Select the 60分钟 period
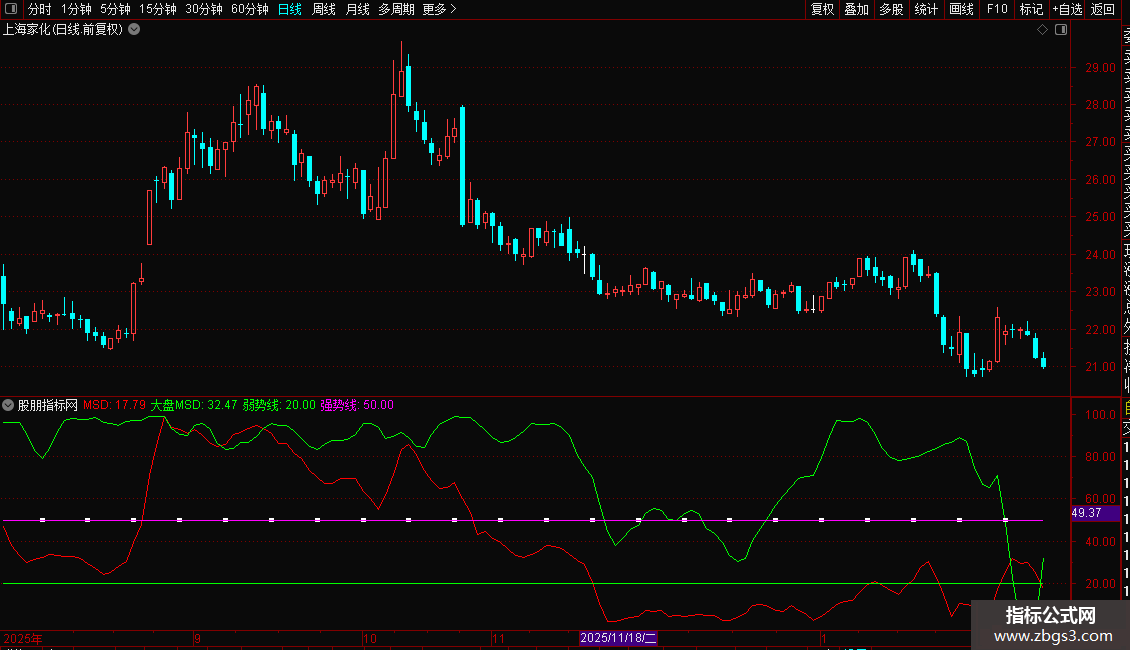Image resolution: width=1130 pixels, height=650 pixels. [x=249, y=9]
